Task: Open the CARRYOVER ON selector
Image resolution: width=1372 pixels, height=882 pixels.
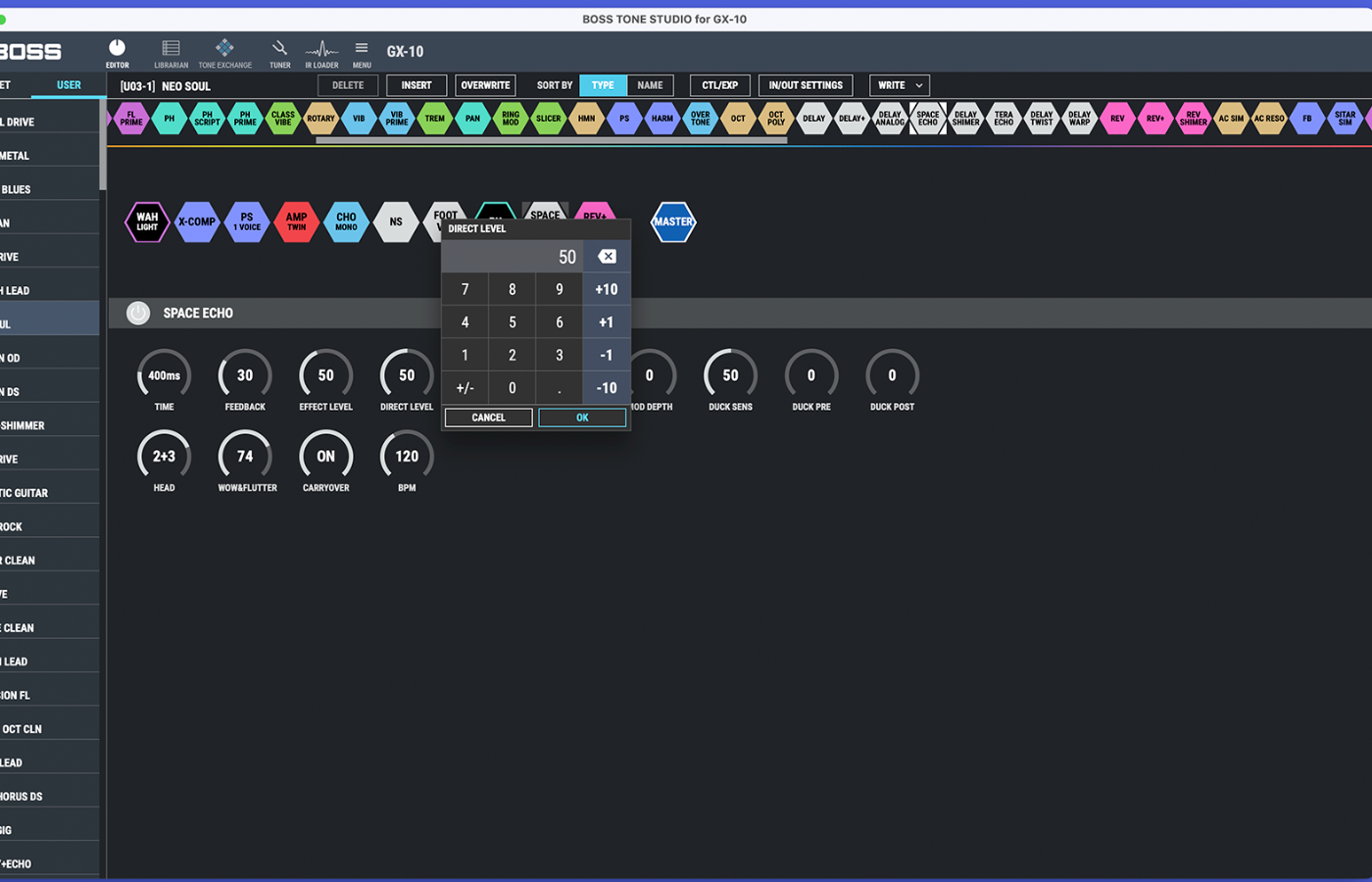Action: click(x=325, y=457)
